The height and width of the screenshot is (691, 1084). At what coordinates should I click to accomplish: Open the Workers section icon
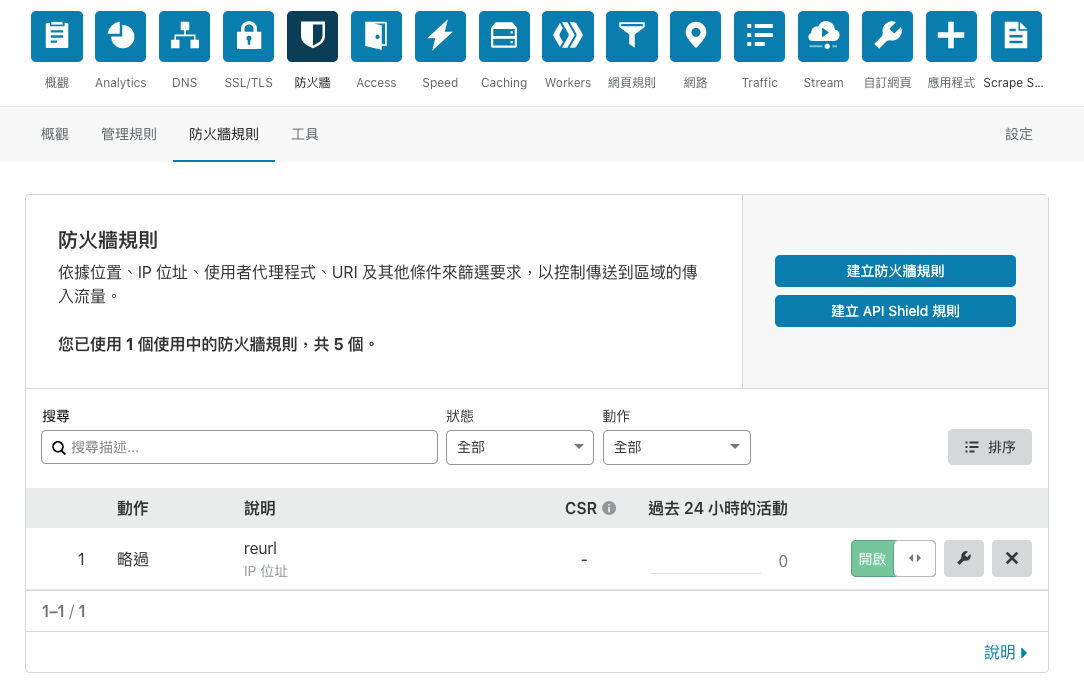(x=568, y=37)
